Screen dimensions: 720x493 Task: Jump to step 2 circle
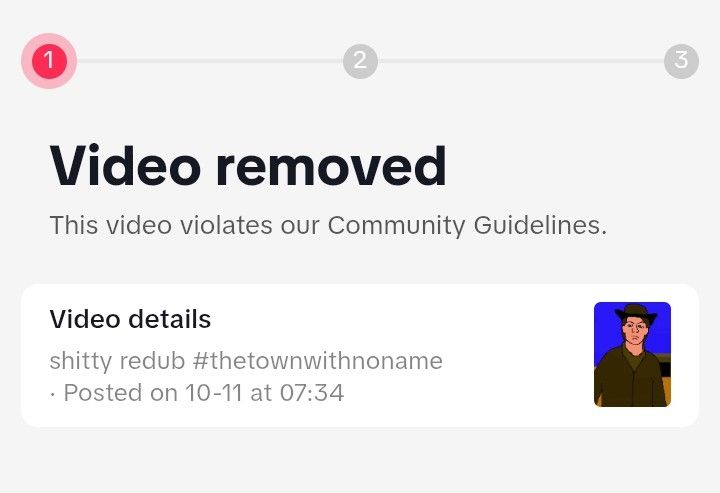360,61
